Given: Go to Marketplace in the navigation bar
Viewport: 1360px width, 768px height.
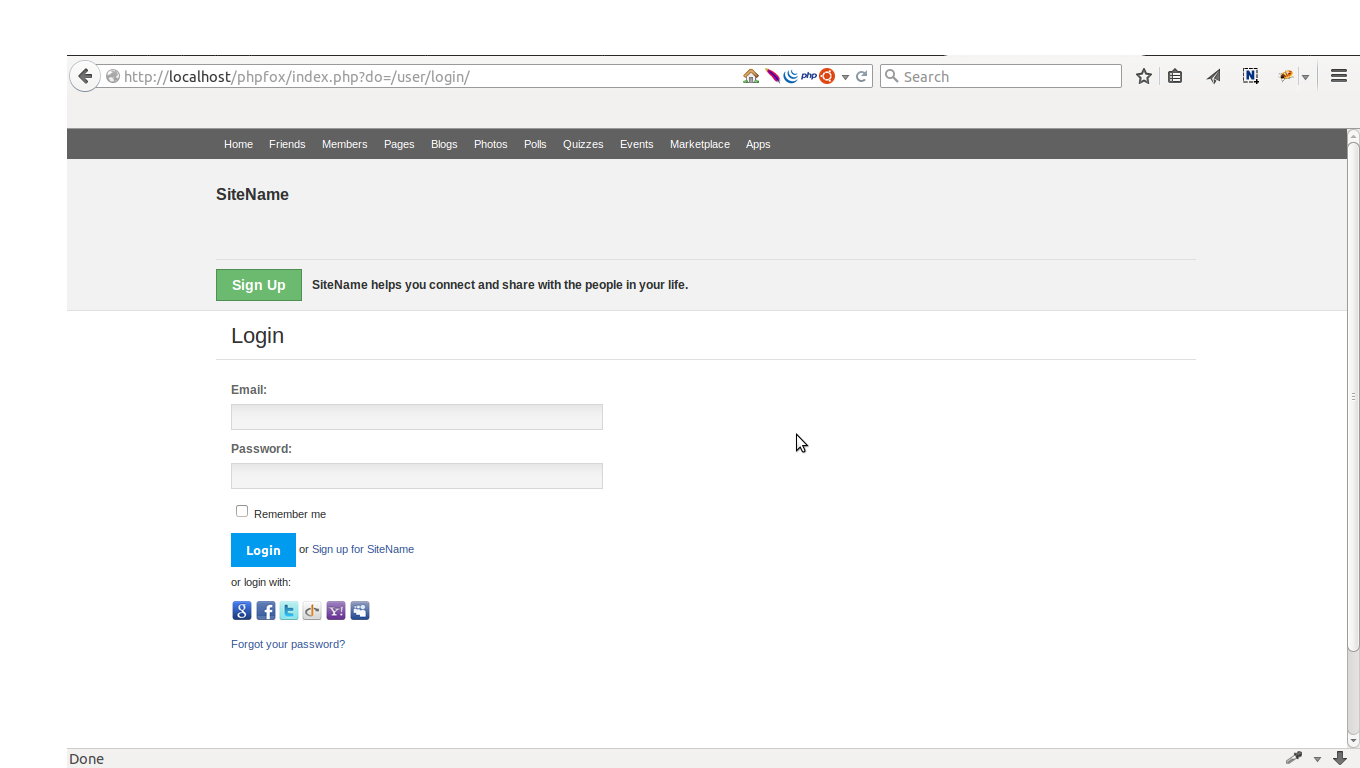Looking at the screenshot, I should [x=700, y=144].
